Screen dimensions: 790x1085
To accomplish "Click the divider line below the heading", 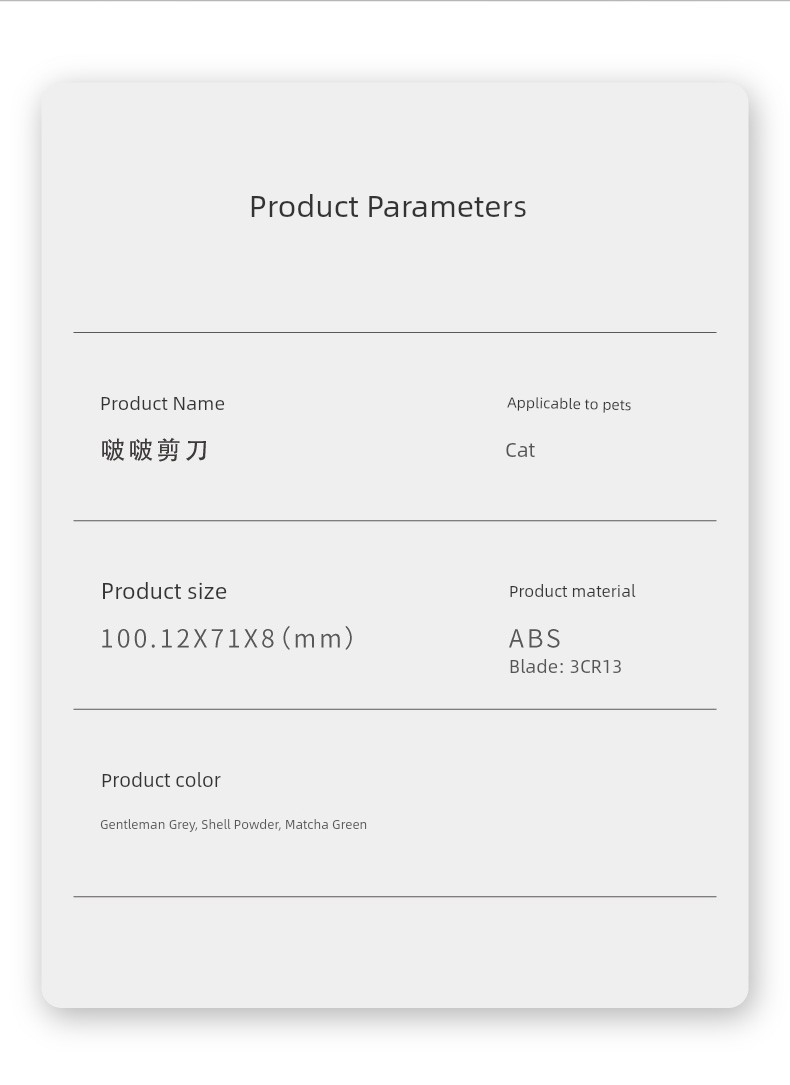I will coord(395,332).
